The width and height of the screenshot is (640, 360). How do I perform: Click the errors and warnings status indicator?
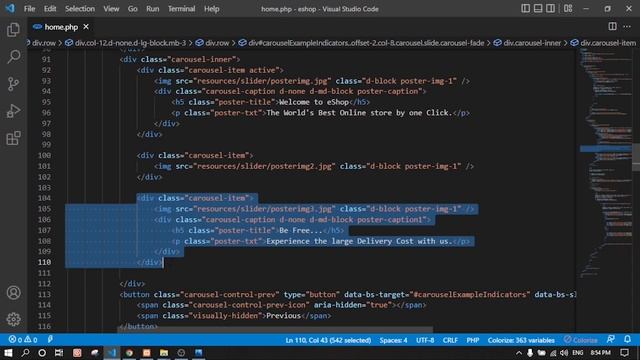coord(23,340)
